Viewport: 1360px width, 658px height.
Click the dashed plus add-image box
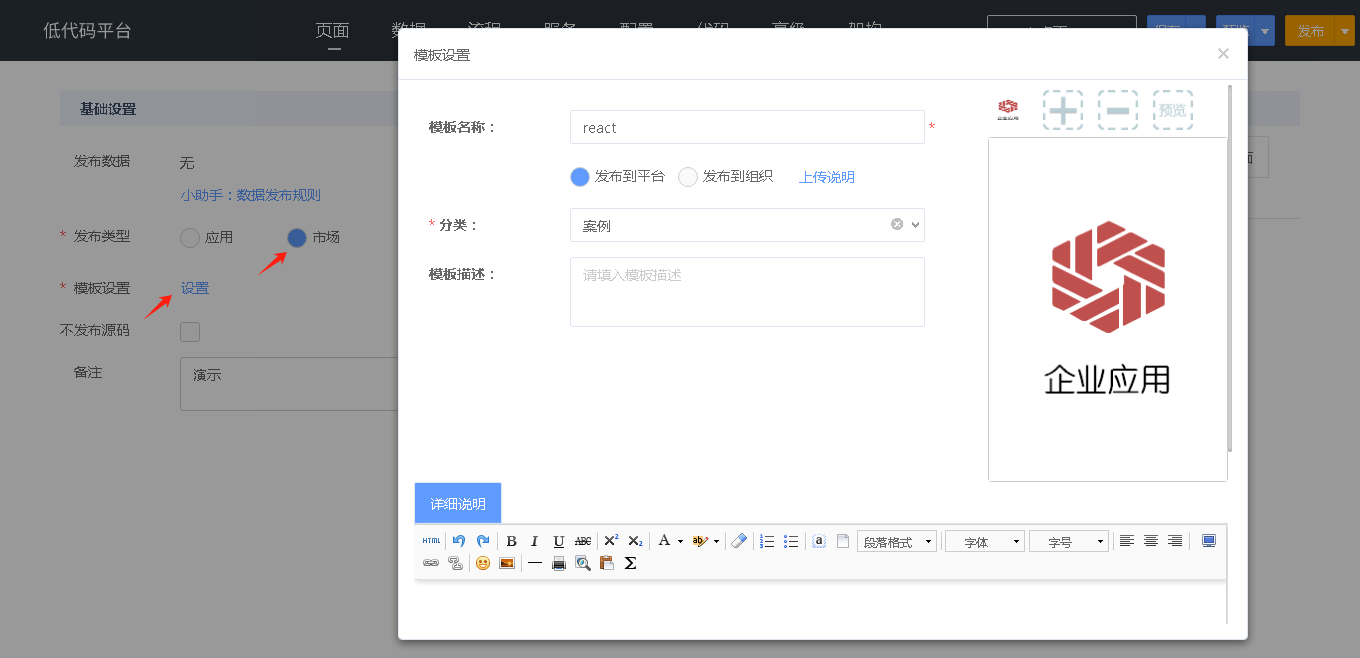(1063, 110)
